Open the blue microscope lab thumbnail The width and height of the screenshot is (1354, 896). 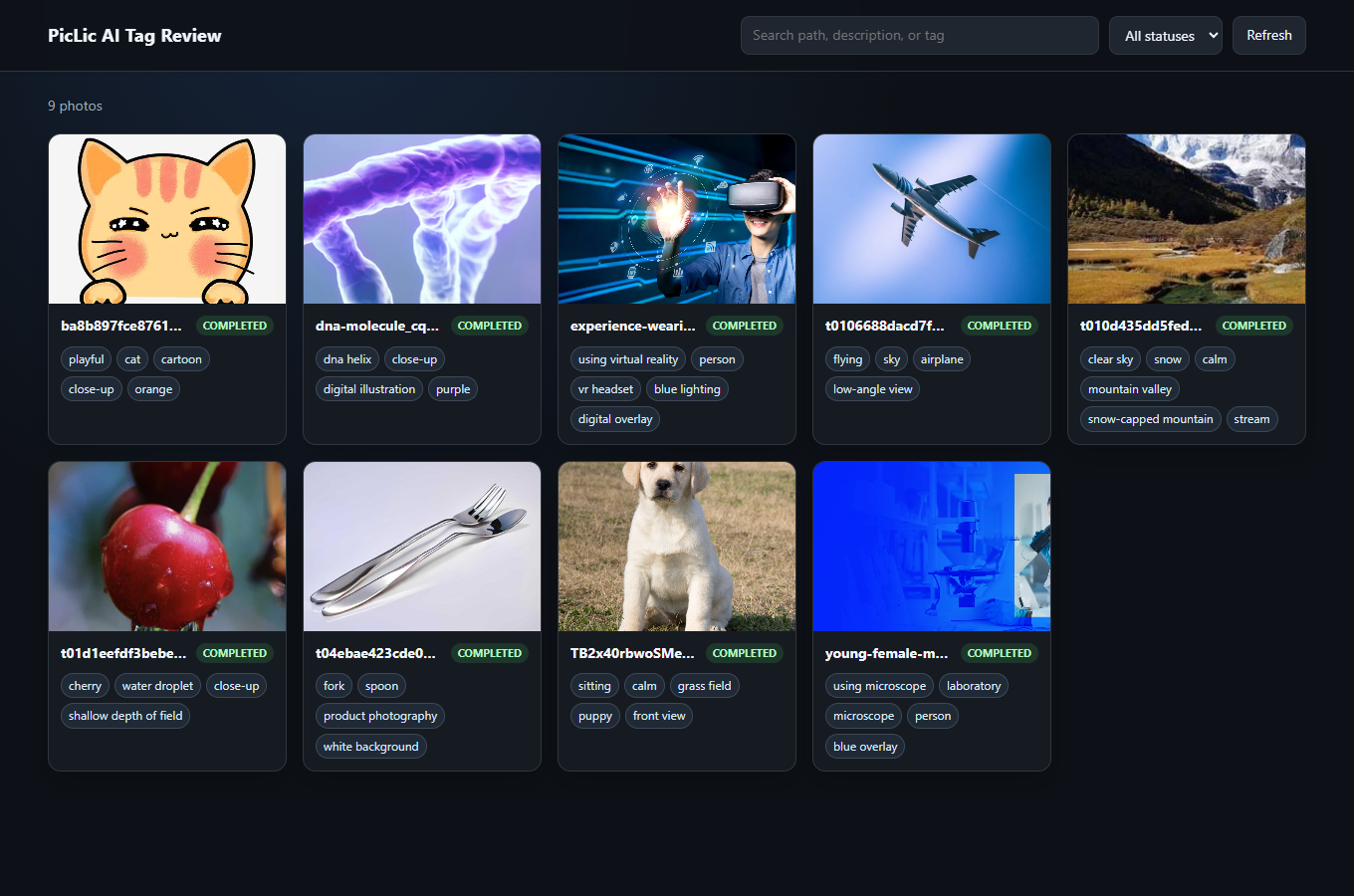tap(932, 547)
